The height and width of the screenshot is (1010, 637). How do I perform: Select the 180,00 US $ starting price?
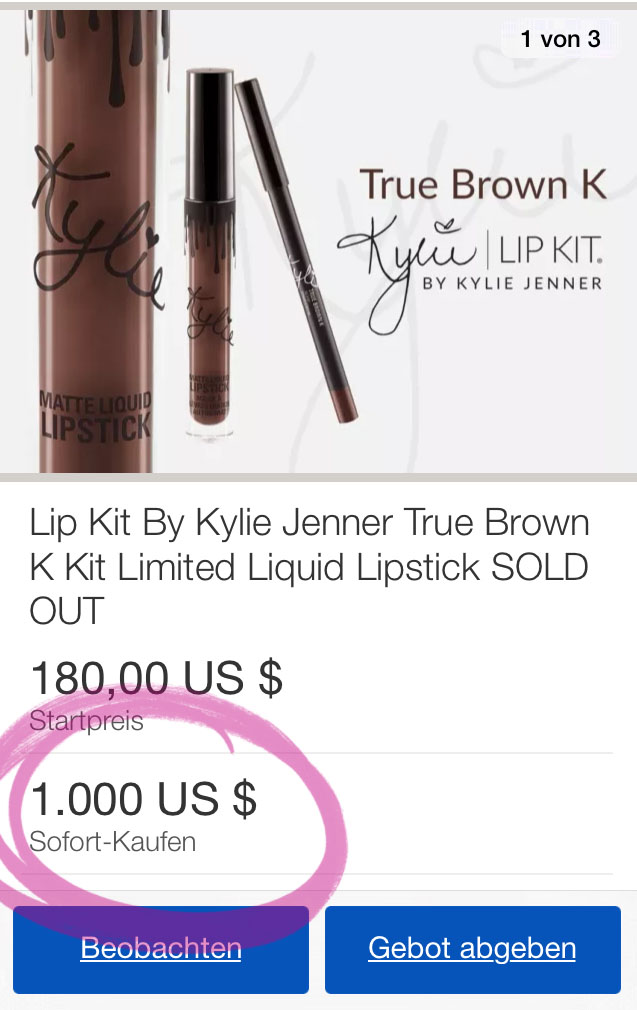pos(157,678)
